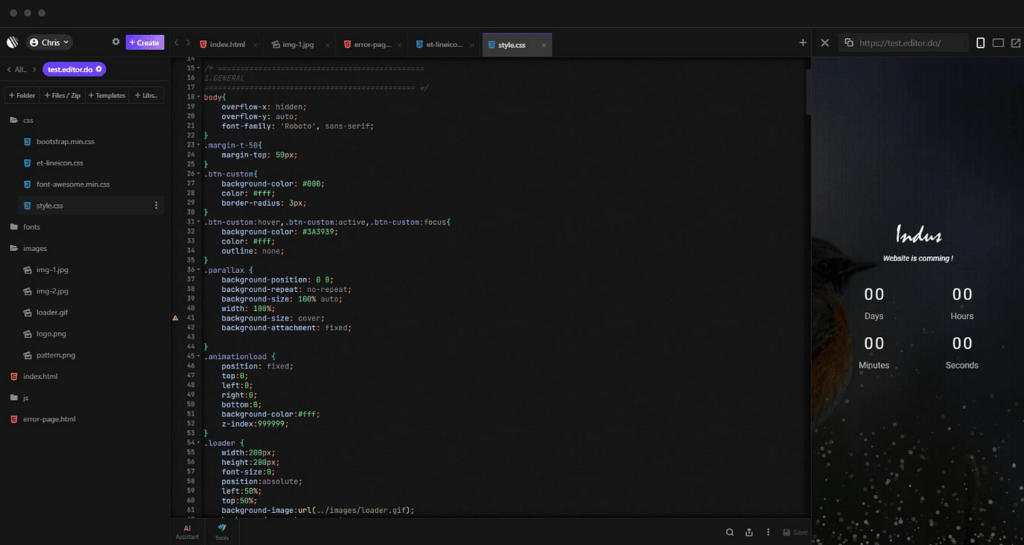The height and width of the screenshot is (545, 1024).
Task: Switch the preview to desktop view
Action: [x=998, y=43]
